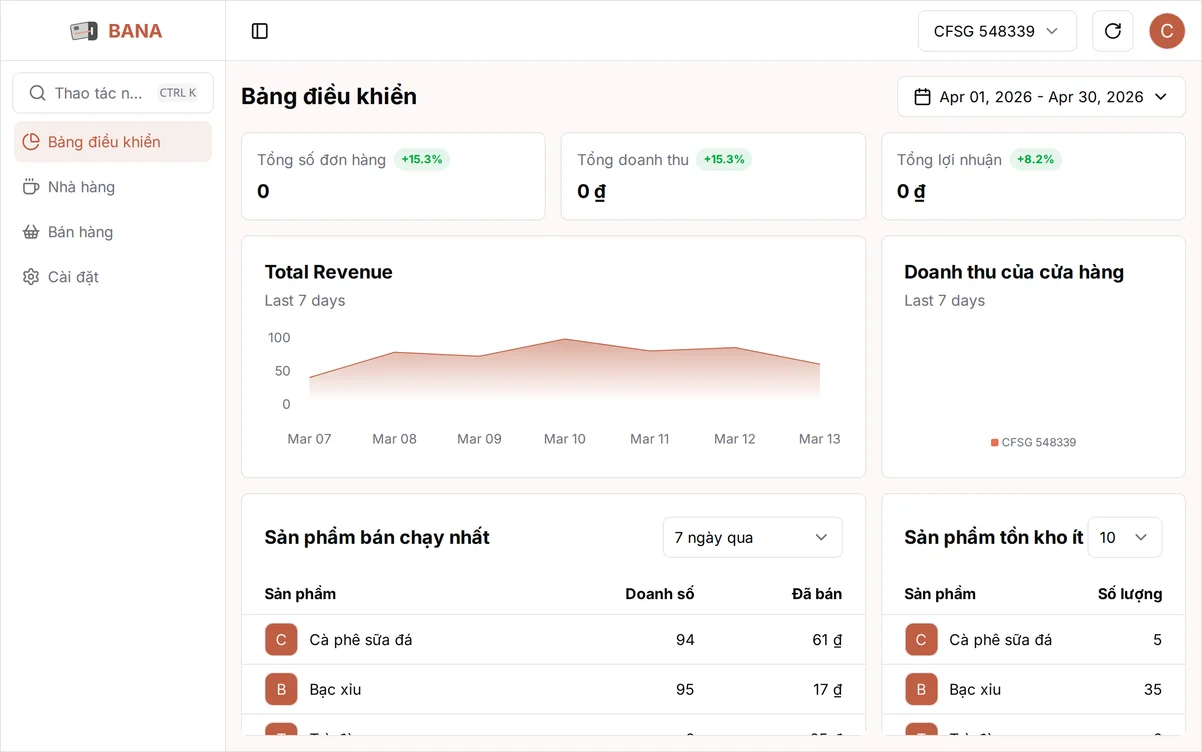Click the Bảng điều khiển page title

tap(329, 96)
